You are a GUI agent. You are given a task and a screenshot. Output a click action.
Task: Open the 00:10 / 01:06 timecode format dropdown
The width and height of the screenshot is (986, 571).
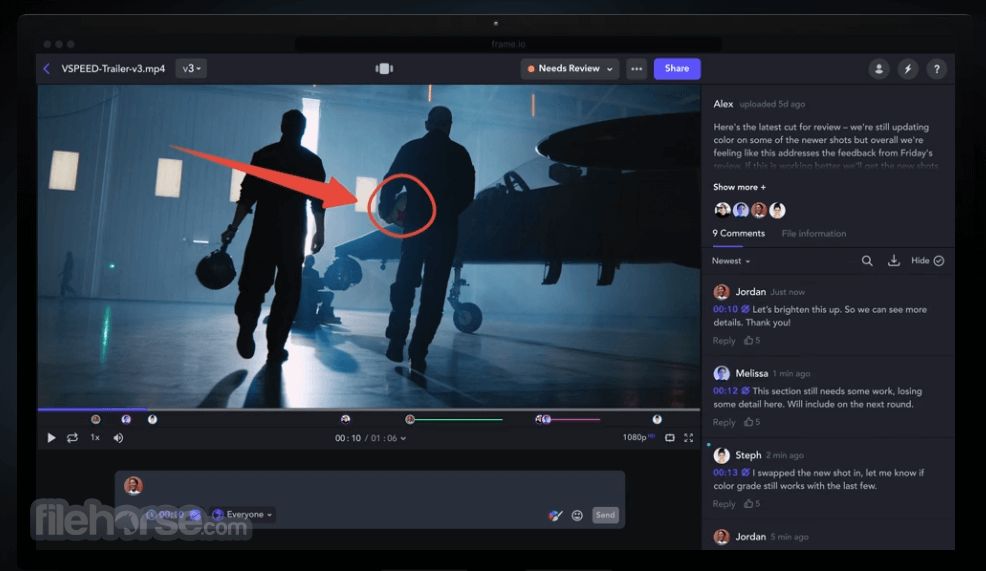[x=370, y=438]
